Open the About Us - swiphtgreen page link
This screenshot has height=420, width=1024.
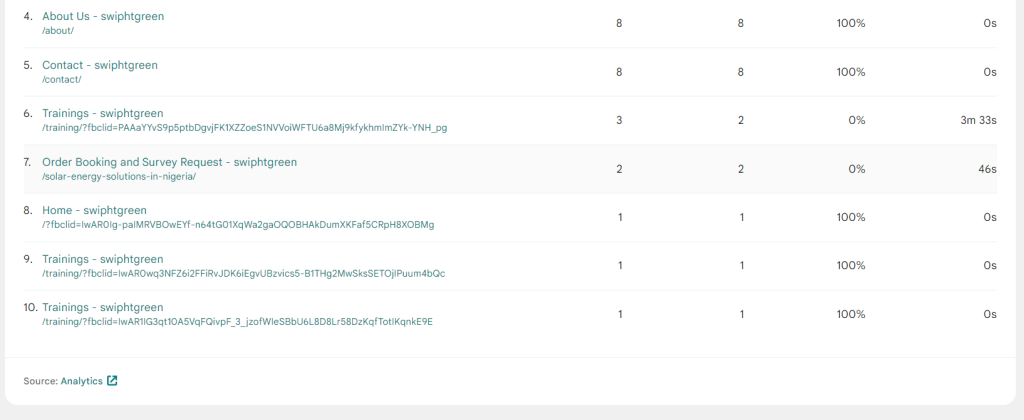(x=102, y=17)
